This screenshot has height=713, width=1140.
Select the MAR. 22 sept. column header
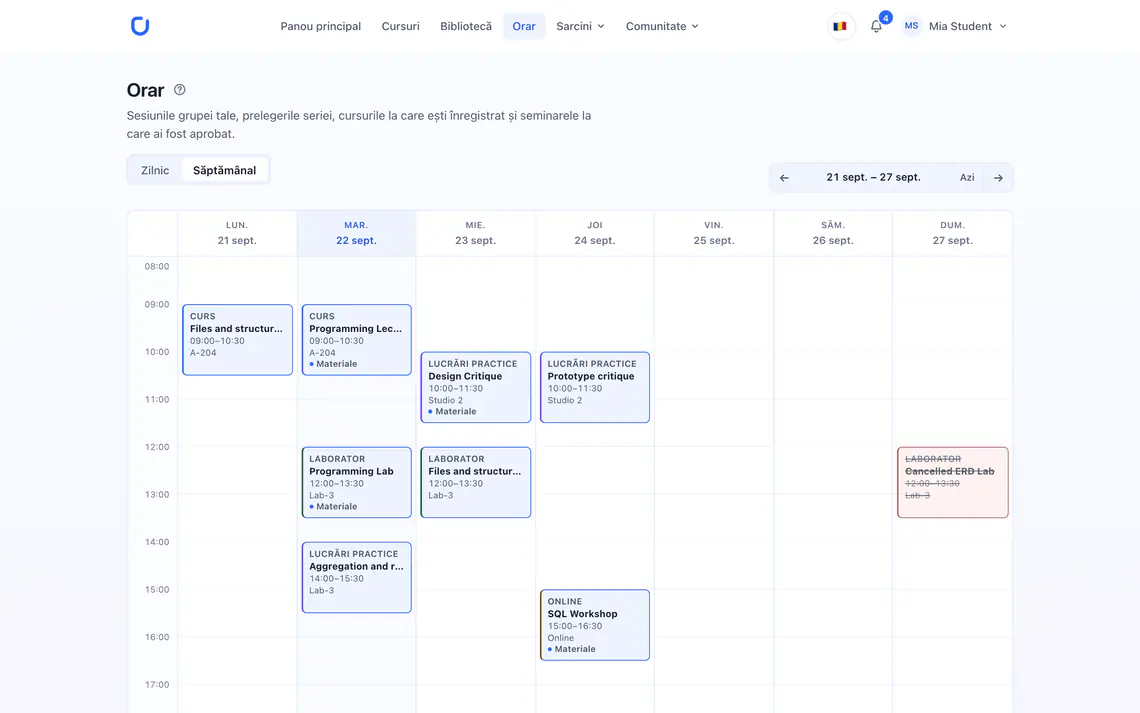pos(356,233)
